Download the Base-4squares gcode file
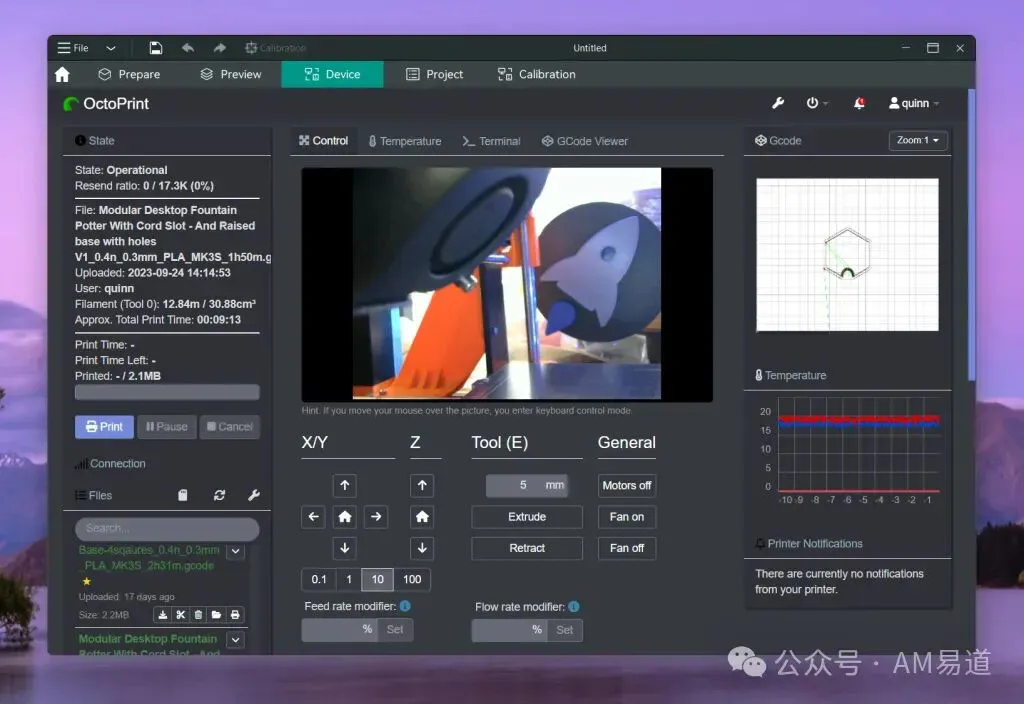This screenshot has height=704, width=1024. tap(163, 615)
